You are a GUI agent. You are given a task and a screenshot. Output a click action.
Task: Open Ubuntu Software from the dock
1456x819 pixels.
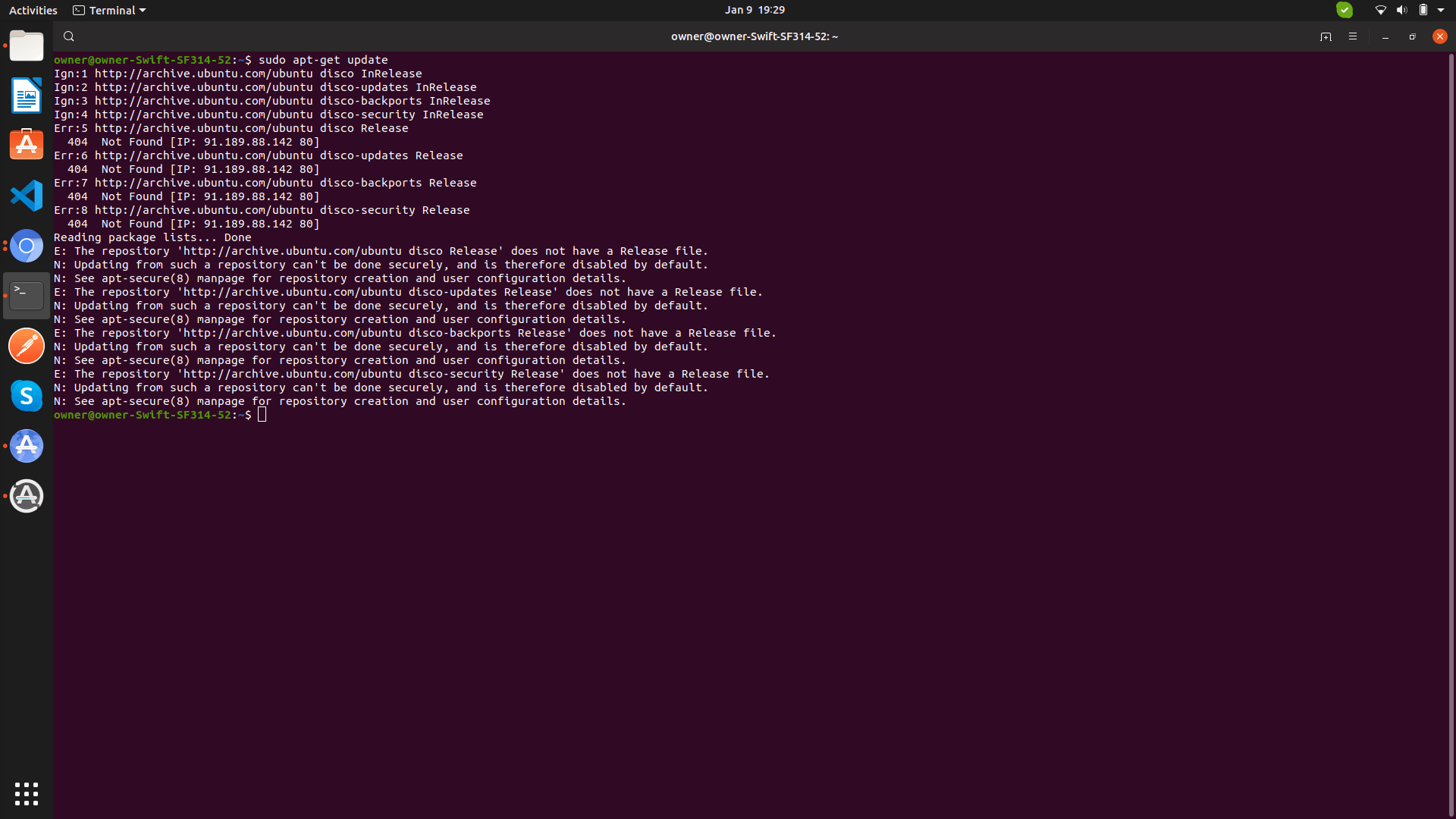point(27,144)
